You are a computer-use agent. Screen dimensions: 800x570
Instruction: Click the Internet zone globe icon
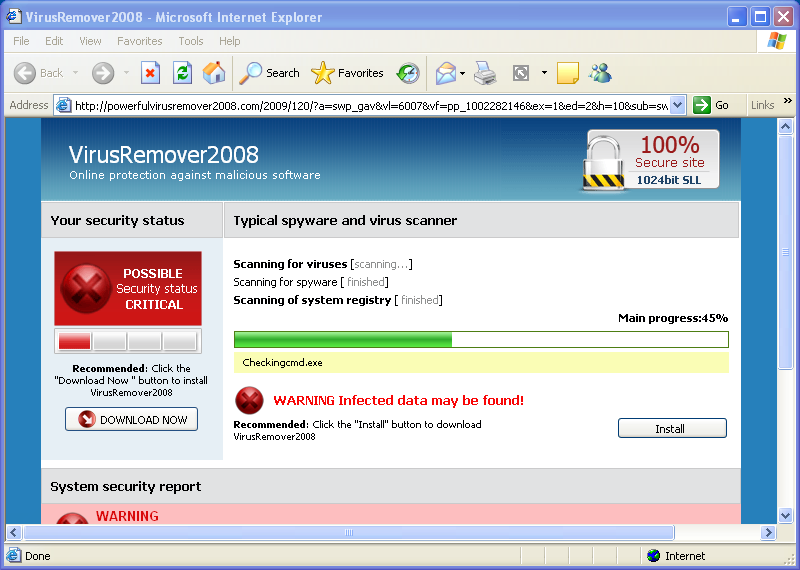[653, 556]
